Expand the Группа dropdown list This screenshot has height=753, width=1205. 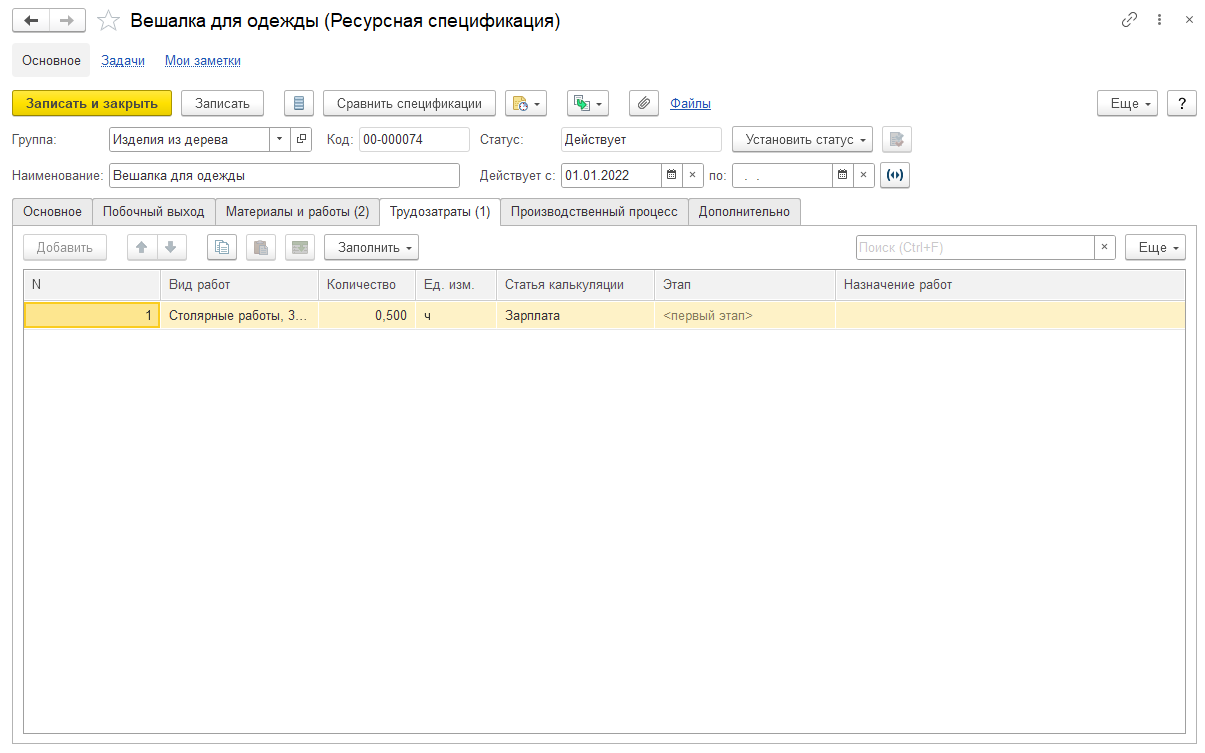pyautogui.click(x=279, y=139)
